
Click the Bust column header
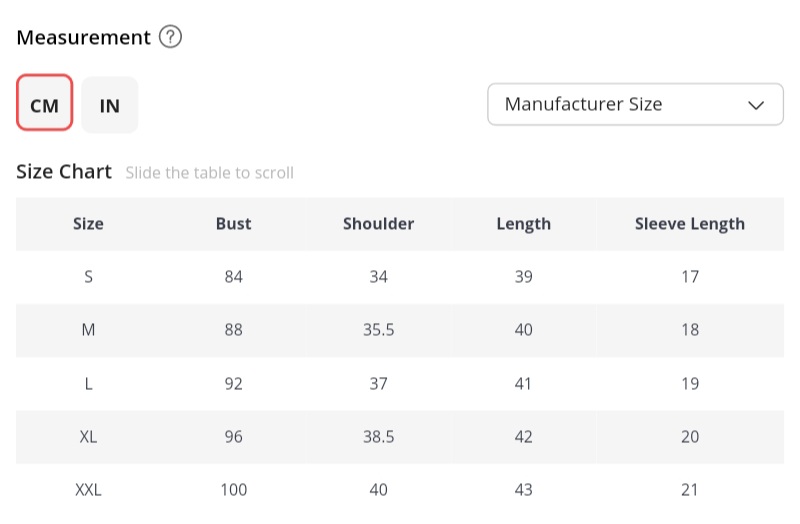pyautogui.click(x=234, y=224)
